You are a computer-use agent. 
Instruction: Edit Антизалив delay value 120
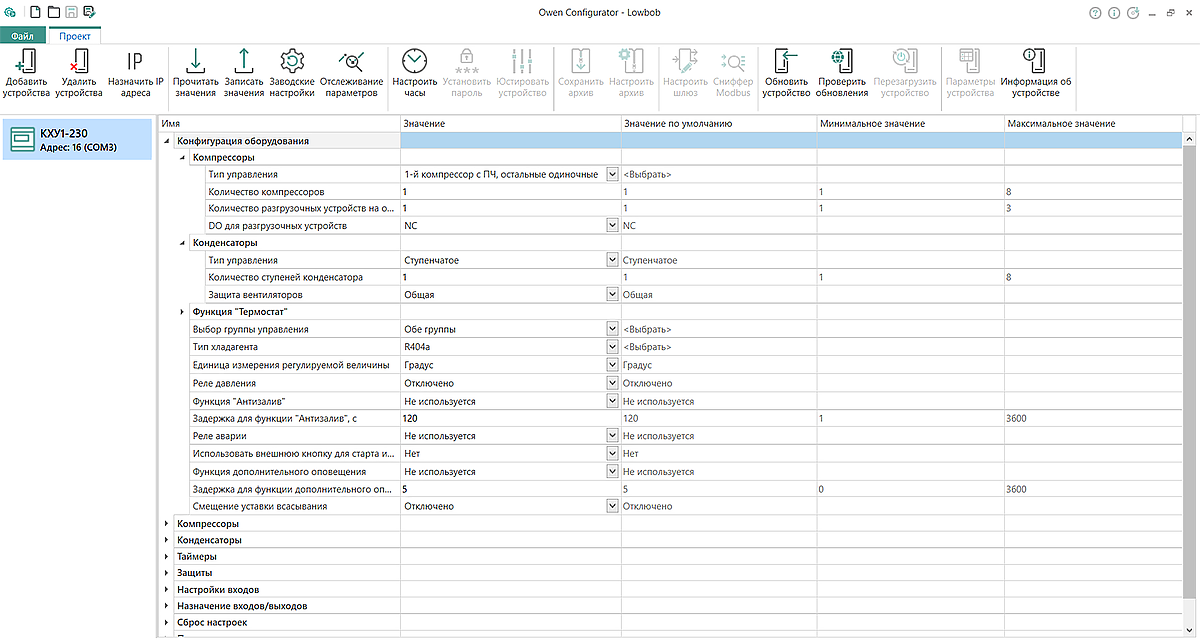click(x=510, y=418)
